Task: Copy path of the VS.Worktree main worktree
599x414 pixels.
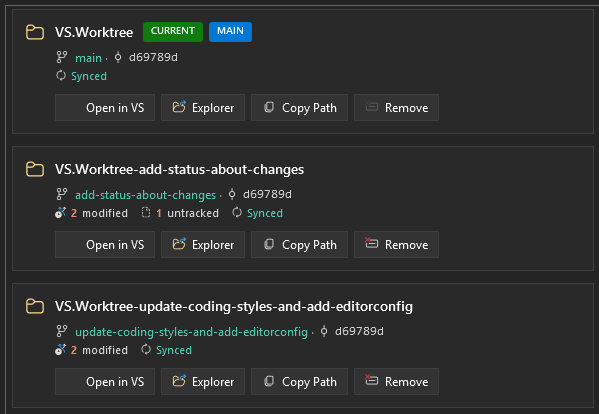Action: click(300, 108)
